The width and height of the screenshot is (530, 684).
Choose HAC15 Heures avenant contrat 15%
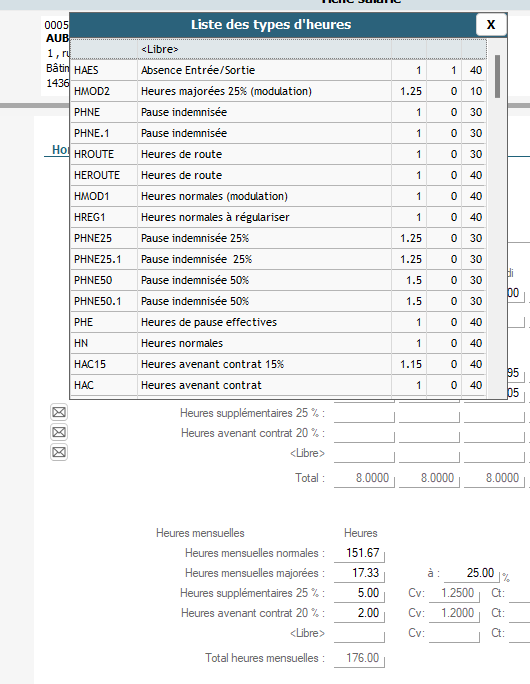tap(278, 364)
